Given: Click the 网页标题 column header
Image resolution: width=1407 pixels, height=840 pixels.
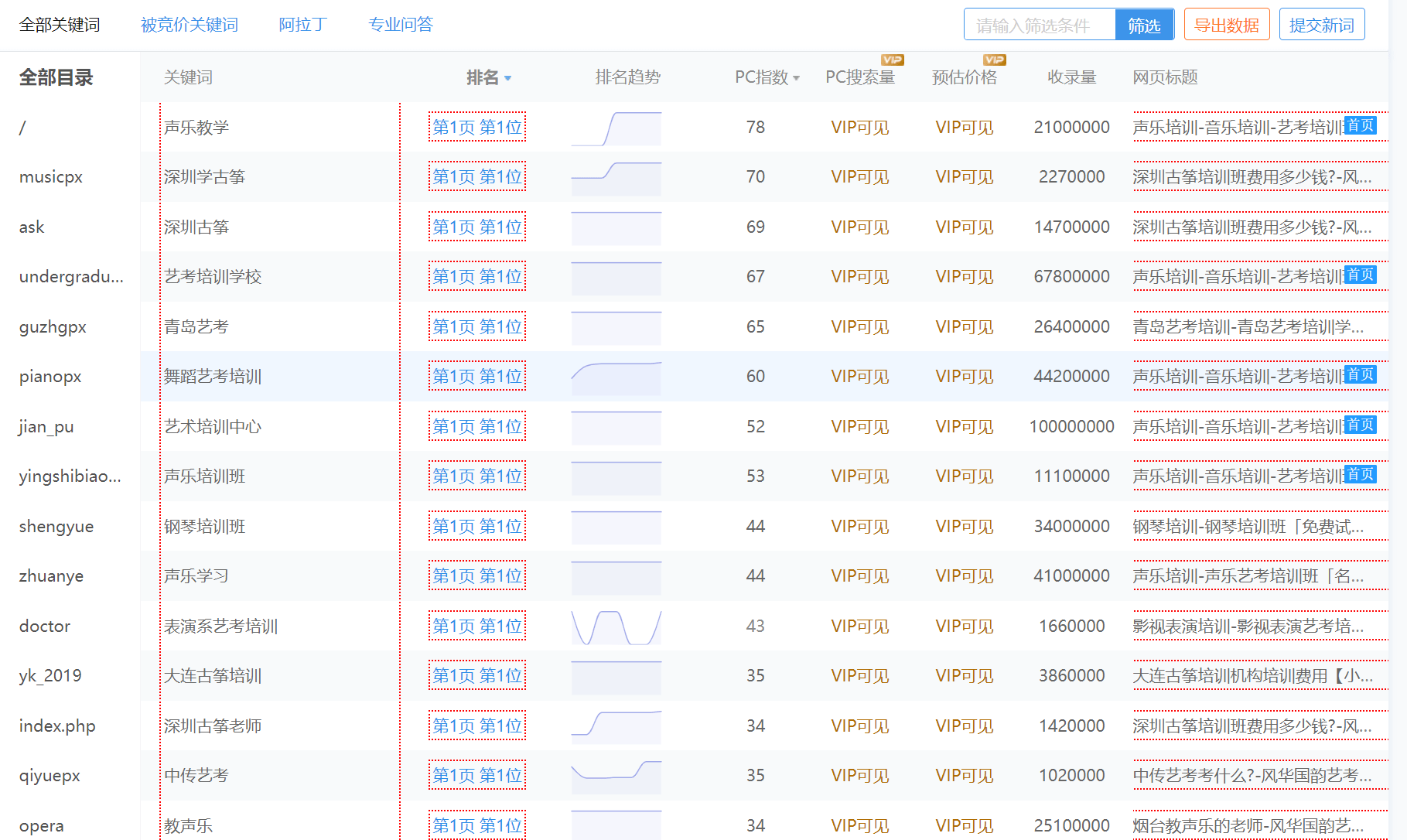Looking at the screenshot, I should point(1165,77).
